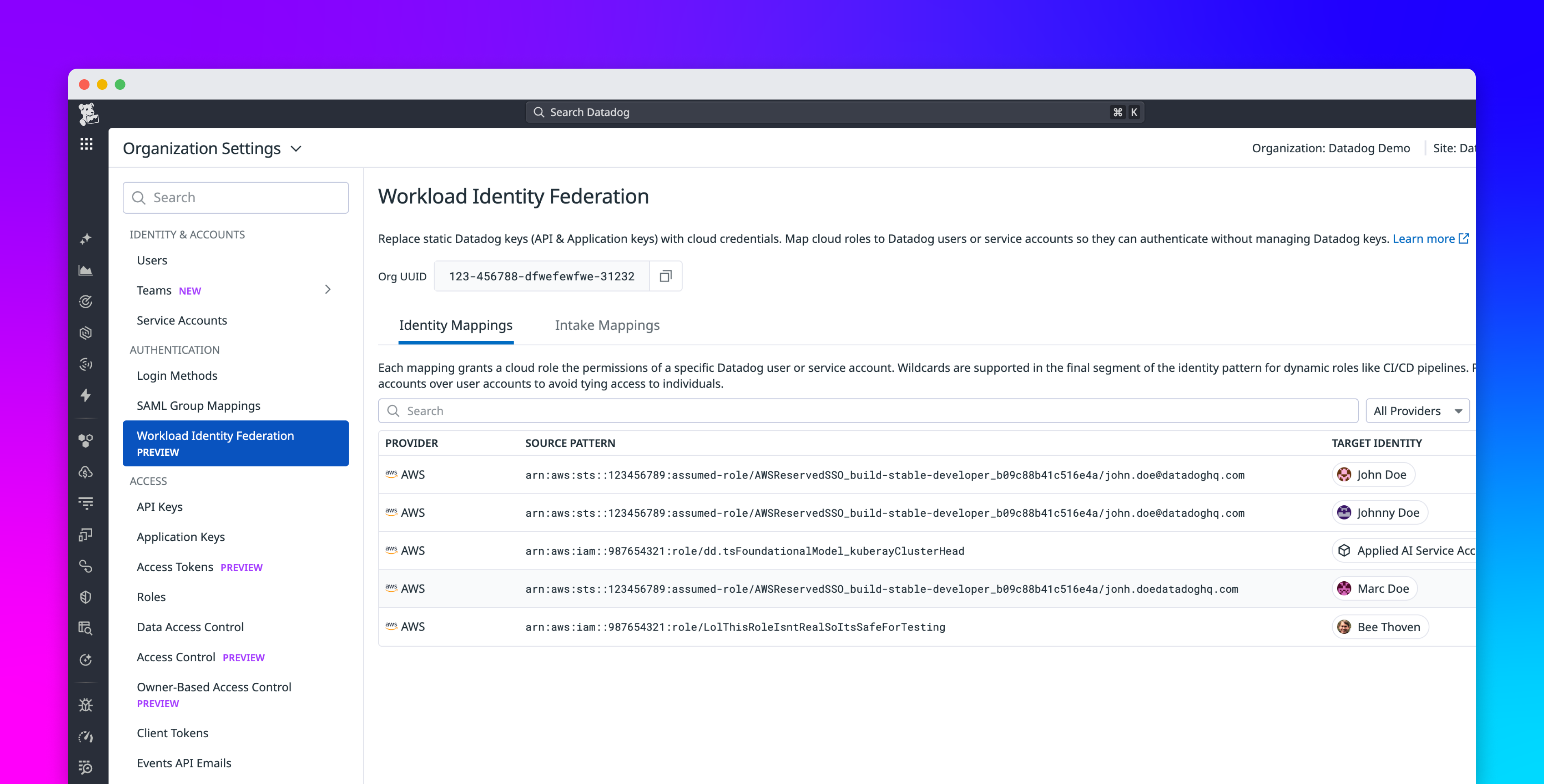This screenshot has height=784, width=1544.
Task: Click the PROVIDER column header
Action: [x=411, y=443]
